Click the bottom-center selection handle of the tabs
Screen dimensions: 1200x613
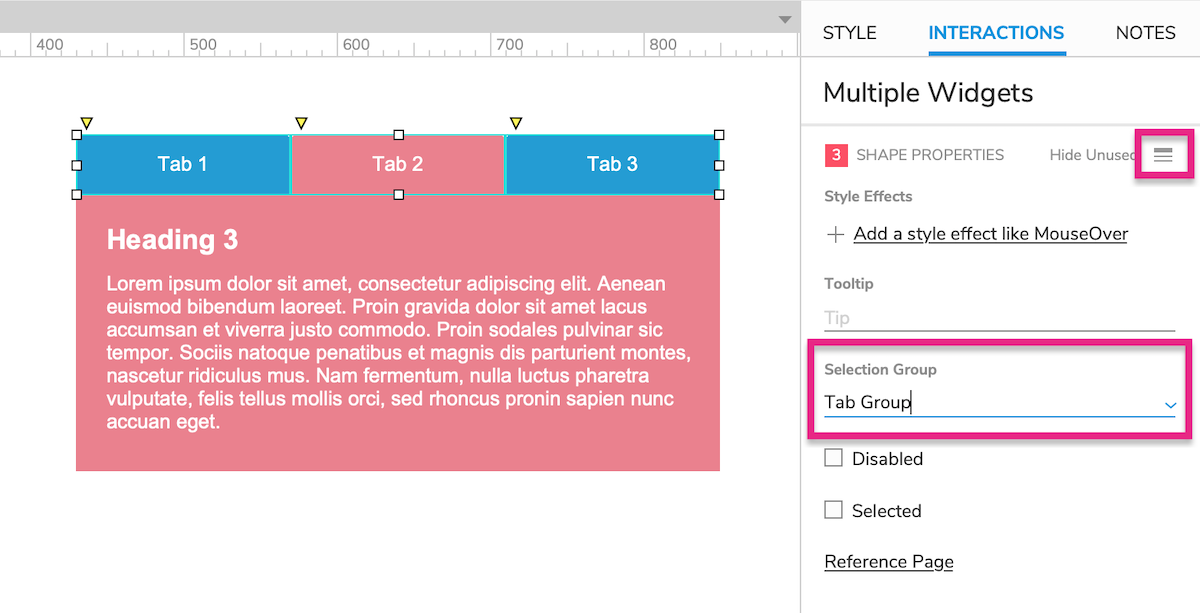[x=398, y=195]
